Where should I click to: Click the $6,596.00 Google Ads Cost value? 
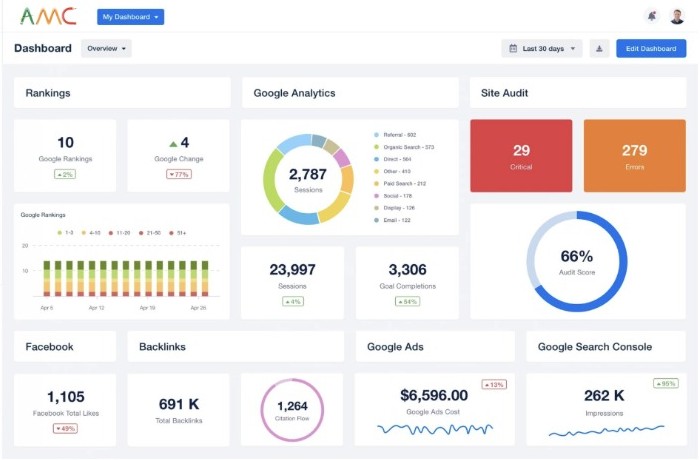click(x=434, y=395)
